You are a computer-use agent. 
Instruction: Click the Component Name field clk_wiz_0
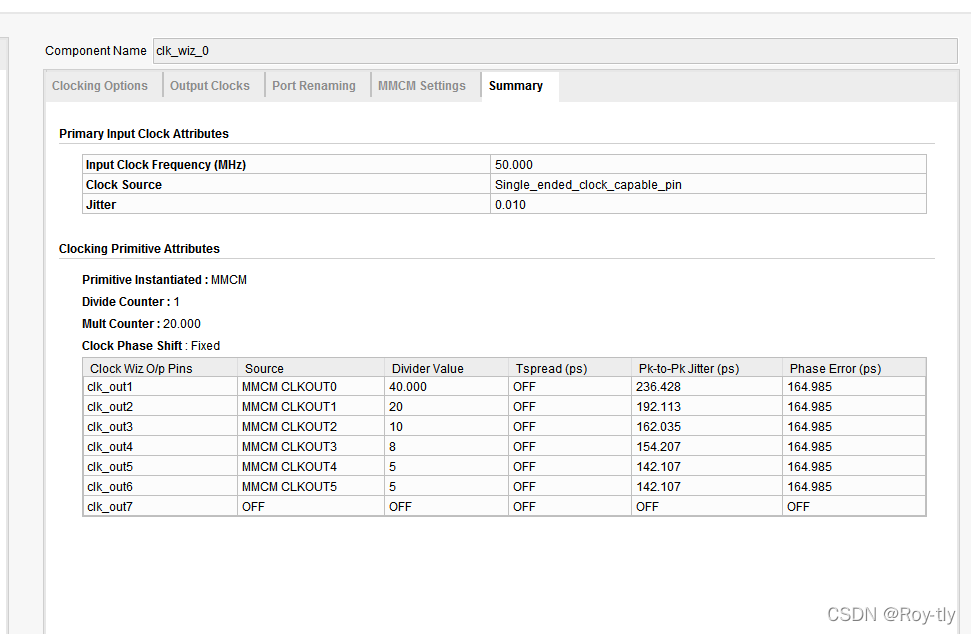click(x=555, y=51)
